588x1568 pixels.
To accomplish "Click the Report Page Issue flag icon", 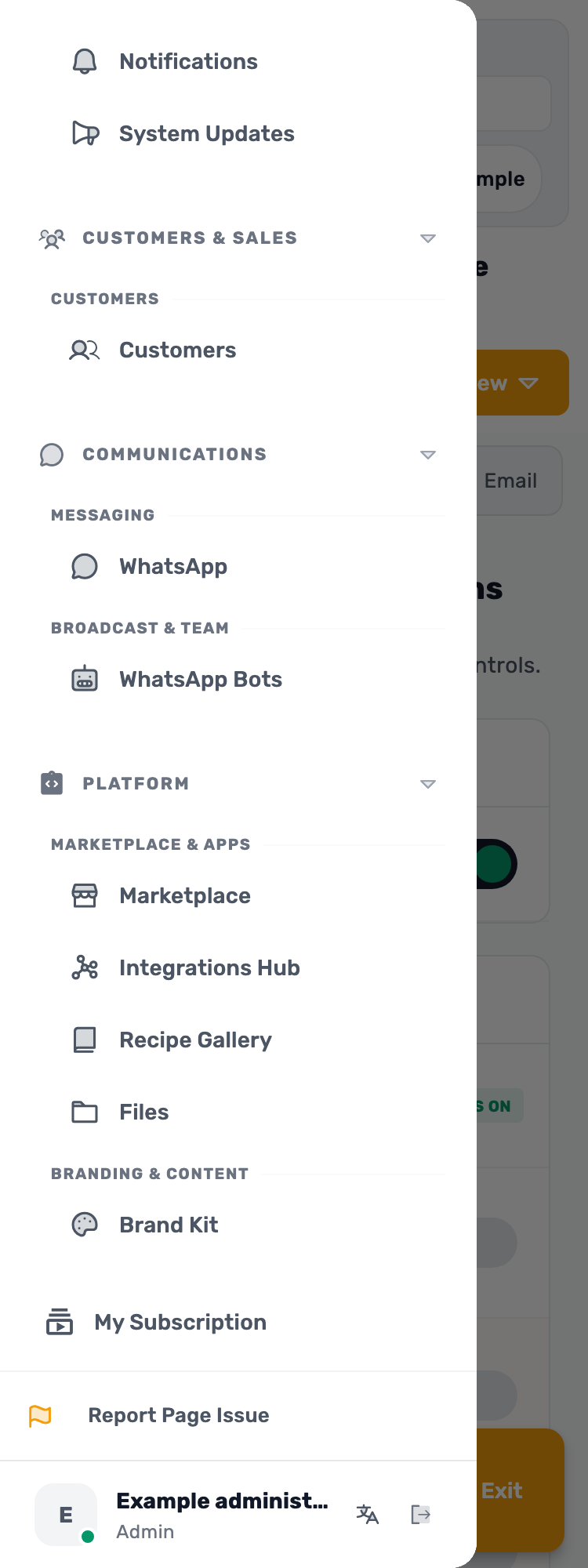I will coord(40,1415).
